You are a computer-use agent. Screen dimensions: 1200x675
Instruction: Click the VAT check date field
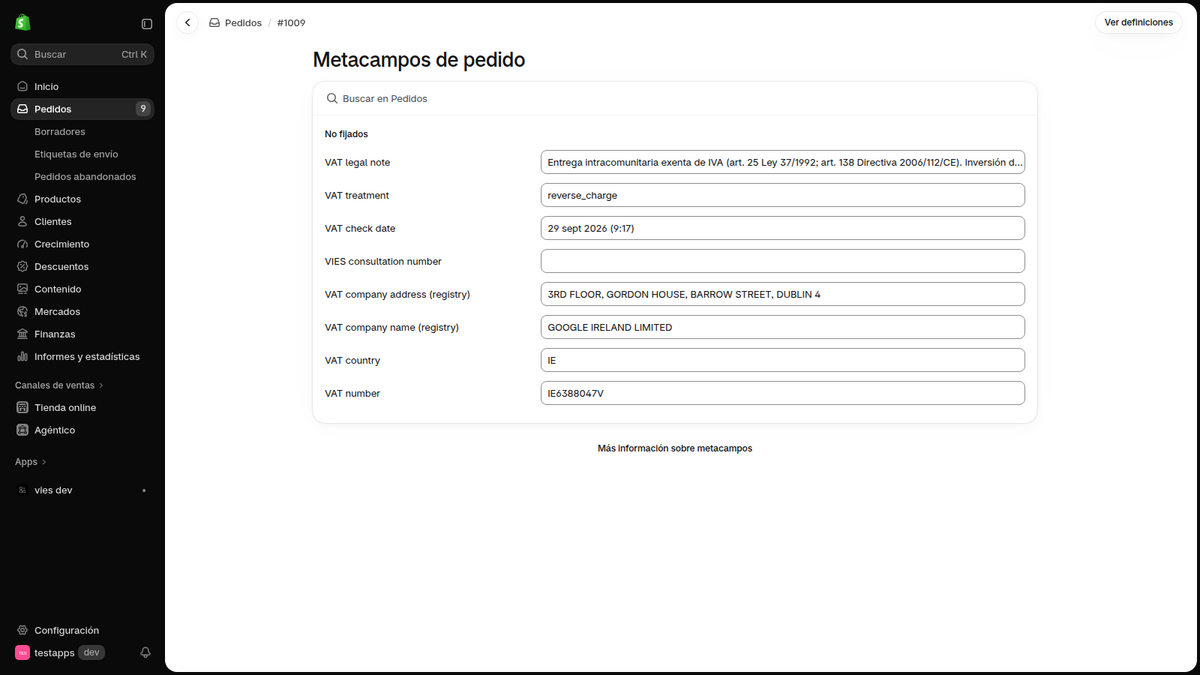click(x=783, y=228)
